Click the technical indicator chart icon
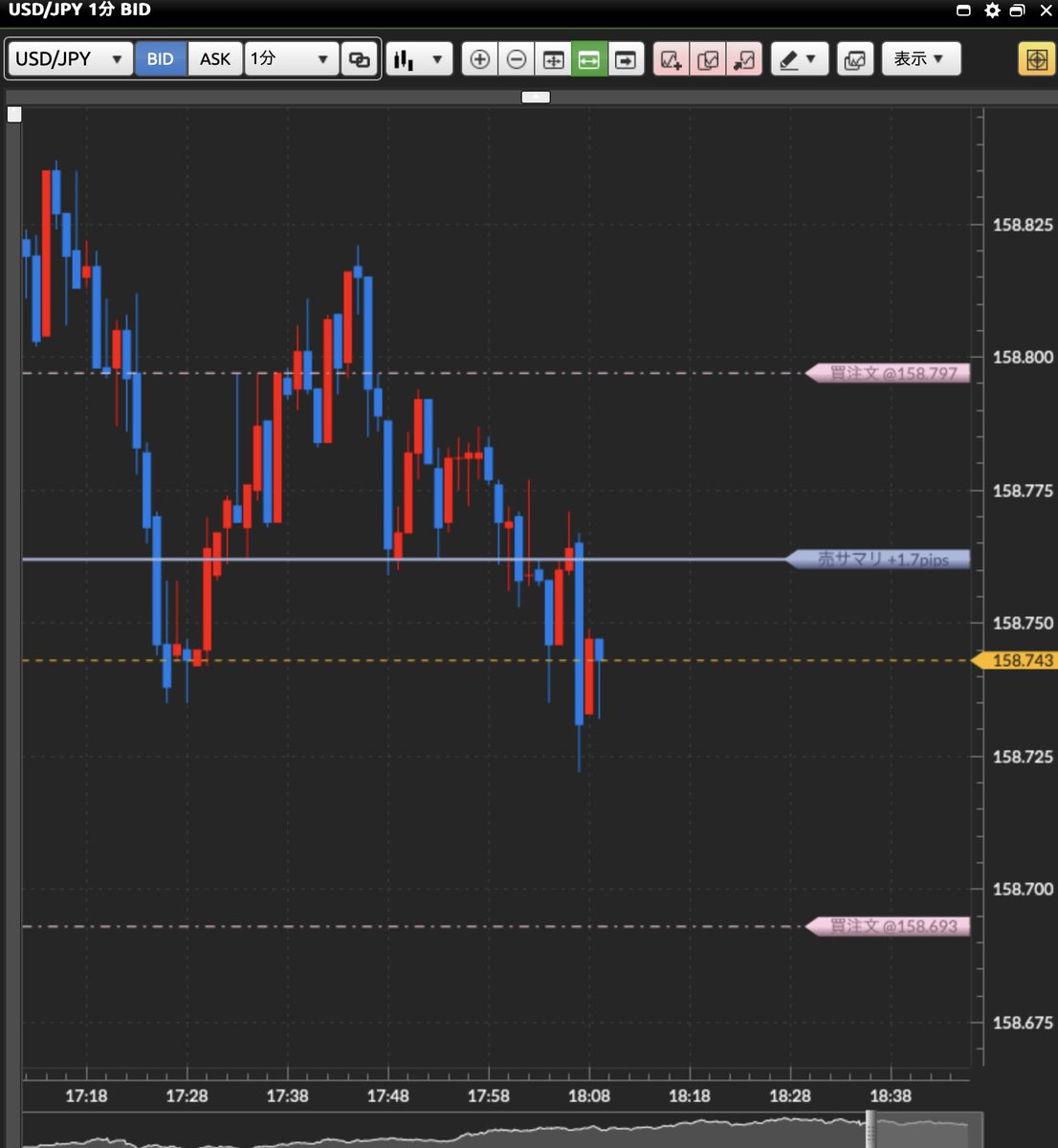This screenshot has width=1058, height=1148. tap(855, 59)
